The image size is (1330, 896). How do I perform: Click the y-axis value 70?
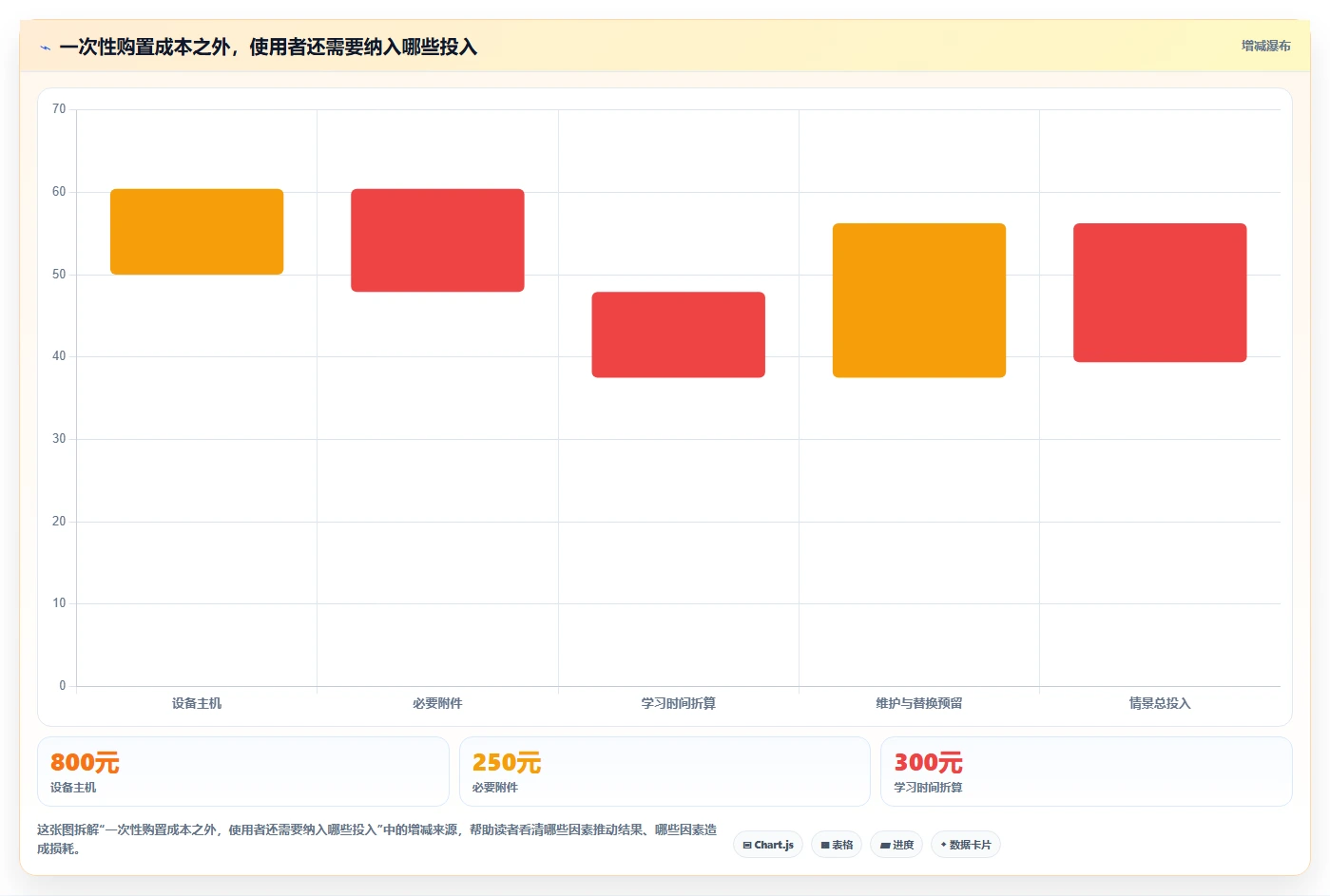[59, 109]
